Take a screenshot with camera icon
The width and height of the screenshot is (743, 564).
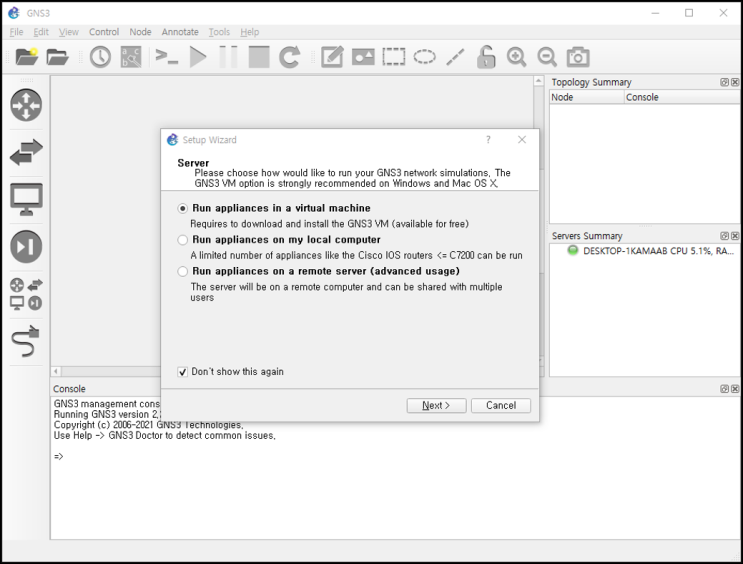[x=578, y=57]
